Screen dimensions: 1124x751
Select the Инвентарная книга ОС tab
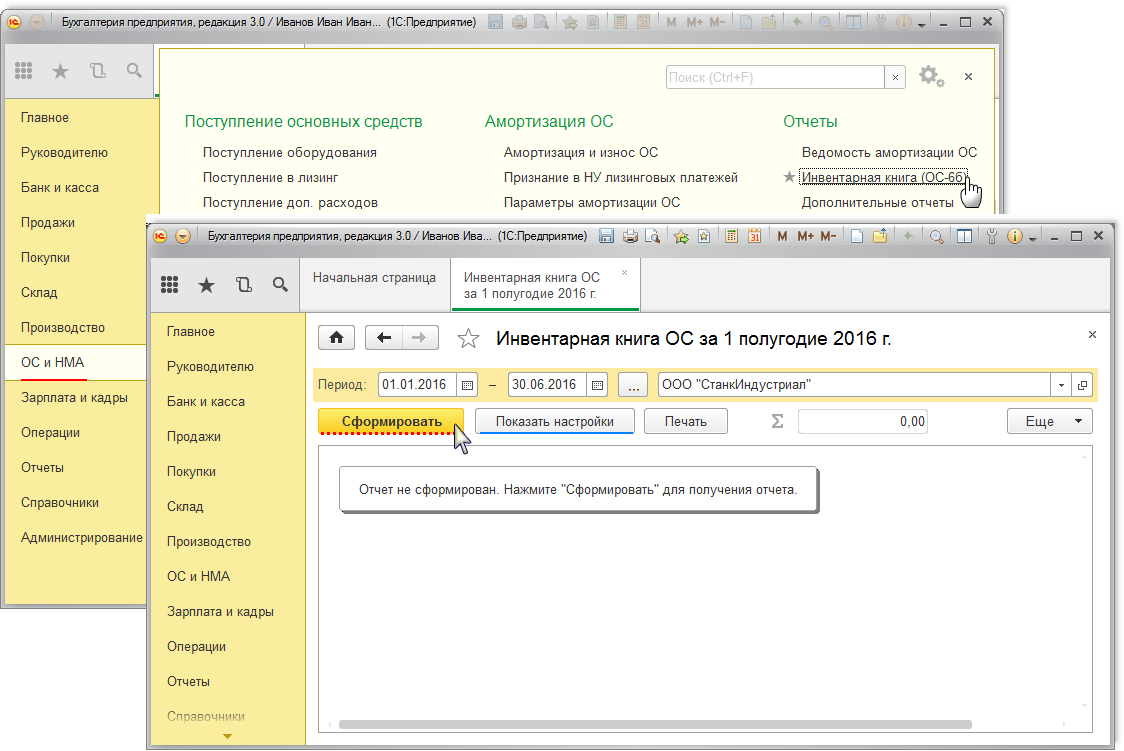pos(531,285)
